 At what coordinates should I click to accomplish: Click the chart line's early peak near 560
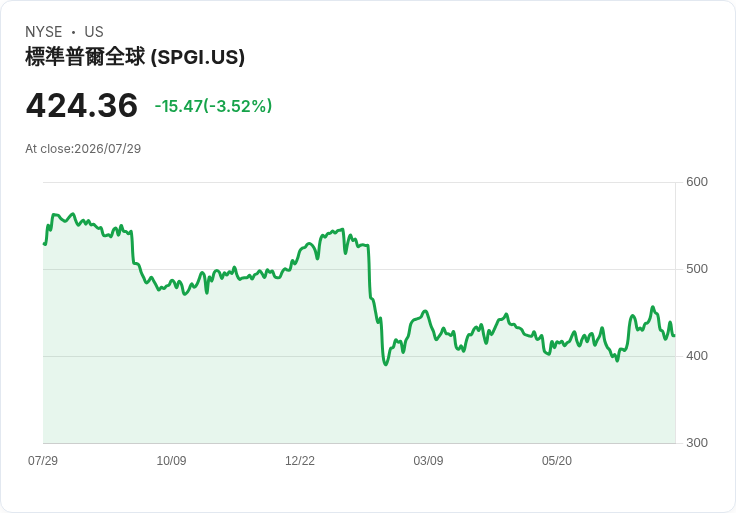coord(72,214)
